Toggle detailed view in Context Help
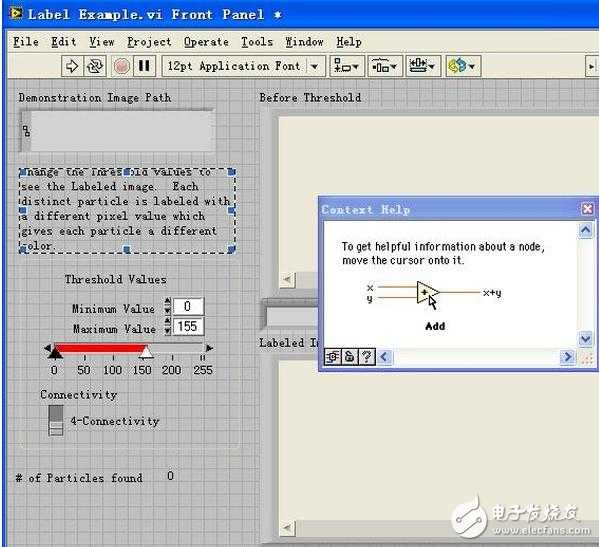The height and width of the screenshot is (547, 599). tap(332, 357)
